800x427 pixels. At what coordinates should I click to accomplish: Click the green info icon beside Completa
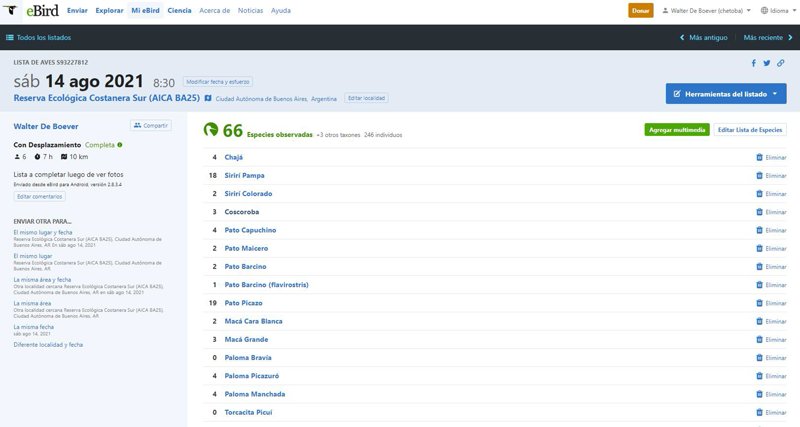coord(120,145)
